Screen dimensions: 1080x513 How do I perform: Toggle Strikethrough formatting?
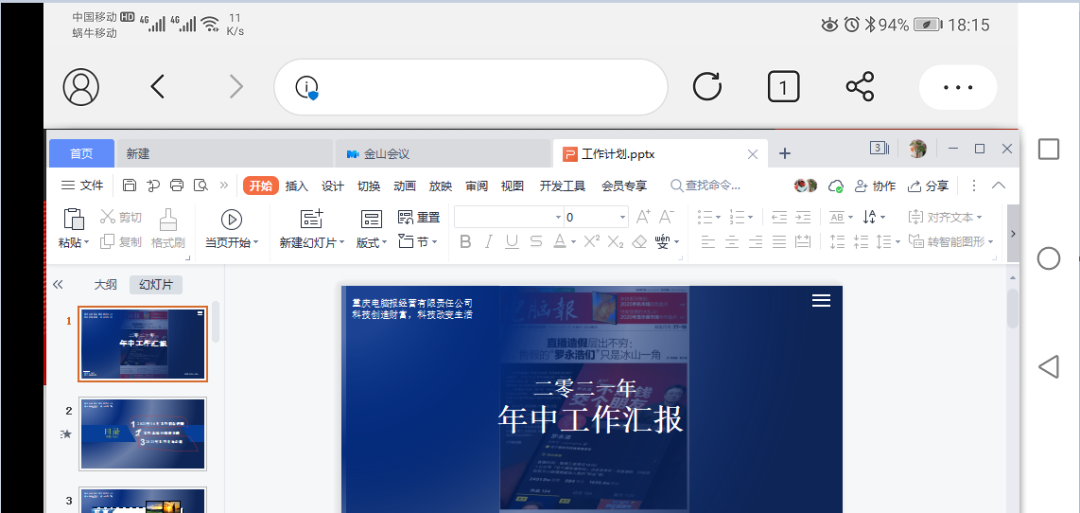click(535, 242)
